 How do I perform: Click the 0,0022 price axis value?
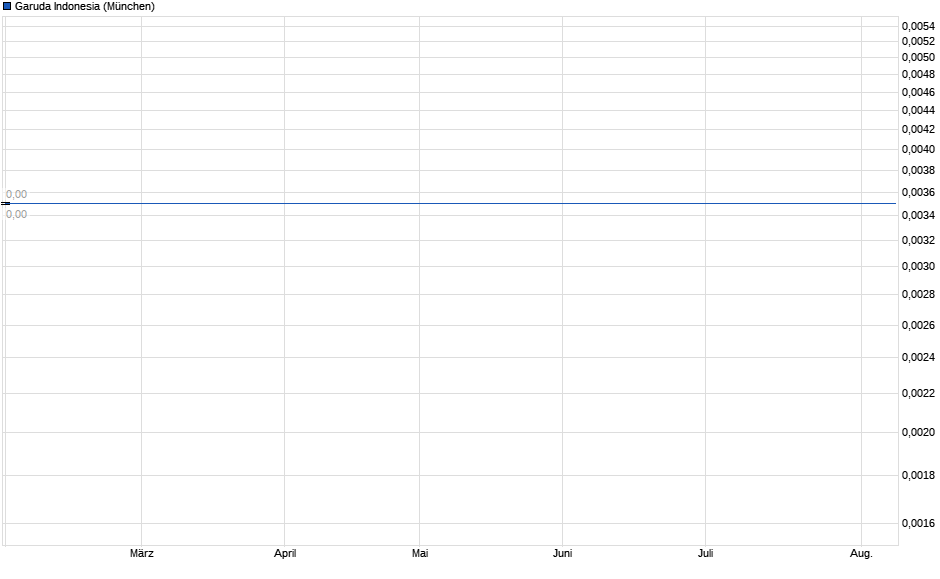[x=918, y=393]
